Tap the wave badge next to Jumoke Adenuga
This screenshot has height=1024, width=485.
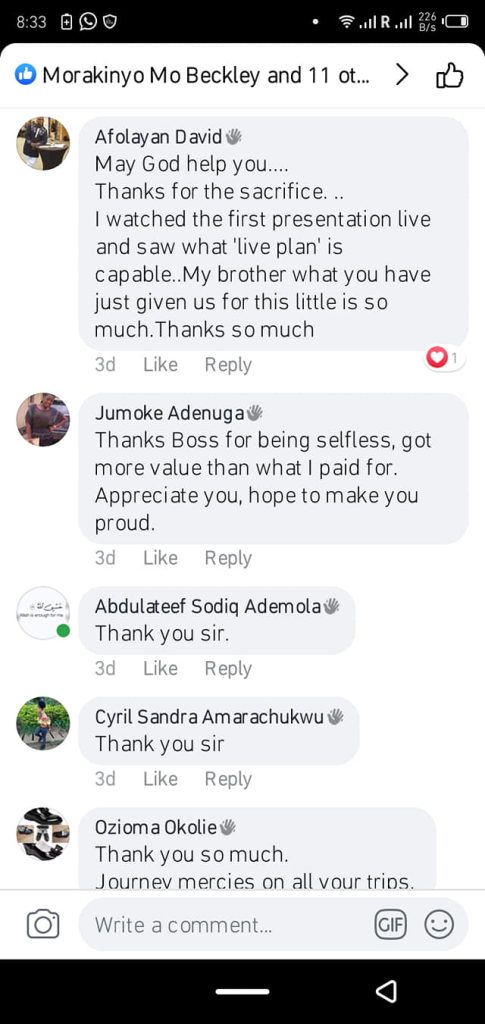(255, 413)
